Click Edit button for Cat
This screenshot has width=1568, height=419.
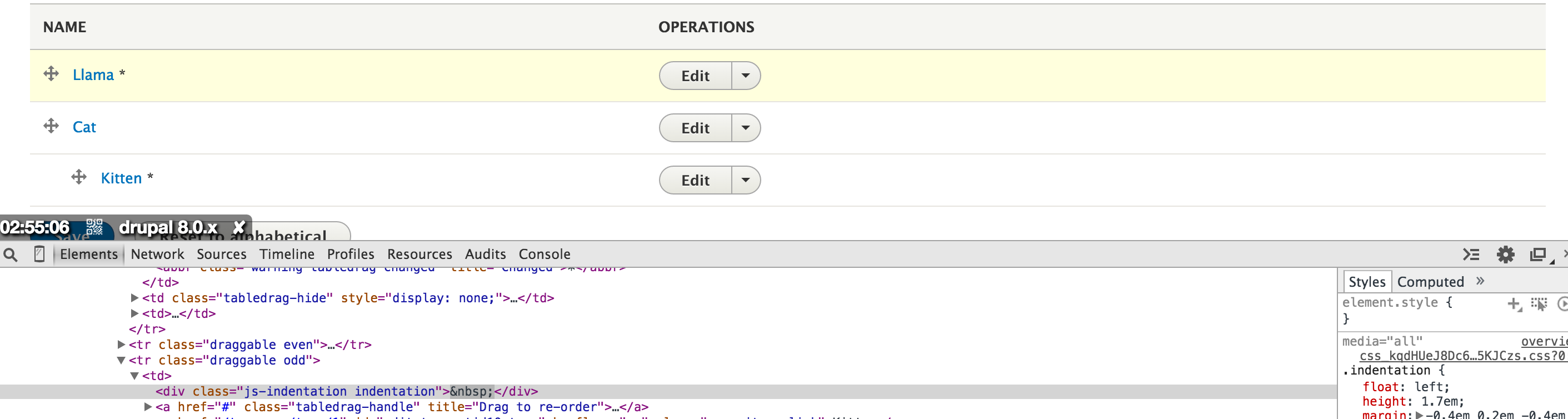coord(695,128)
